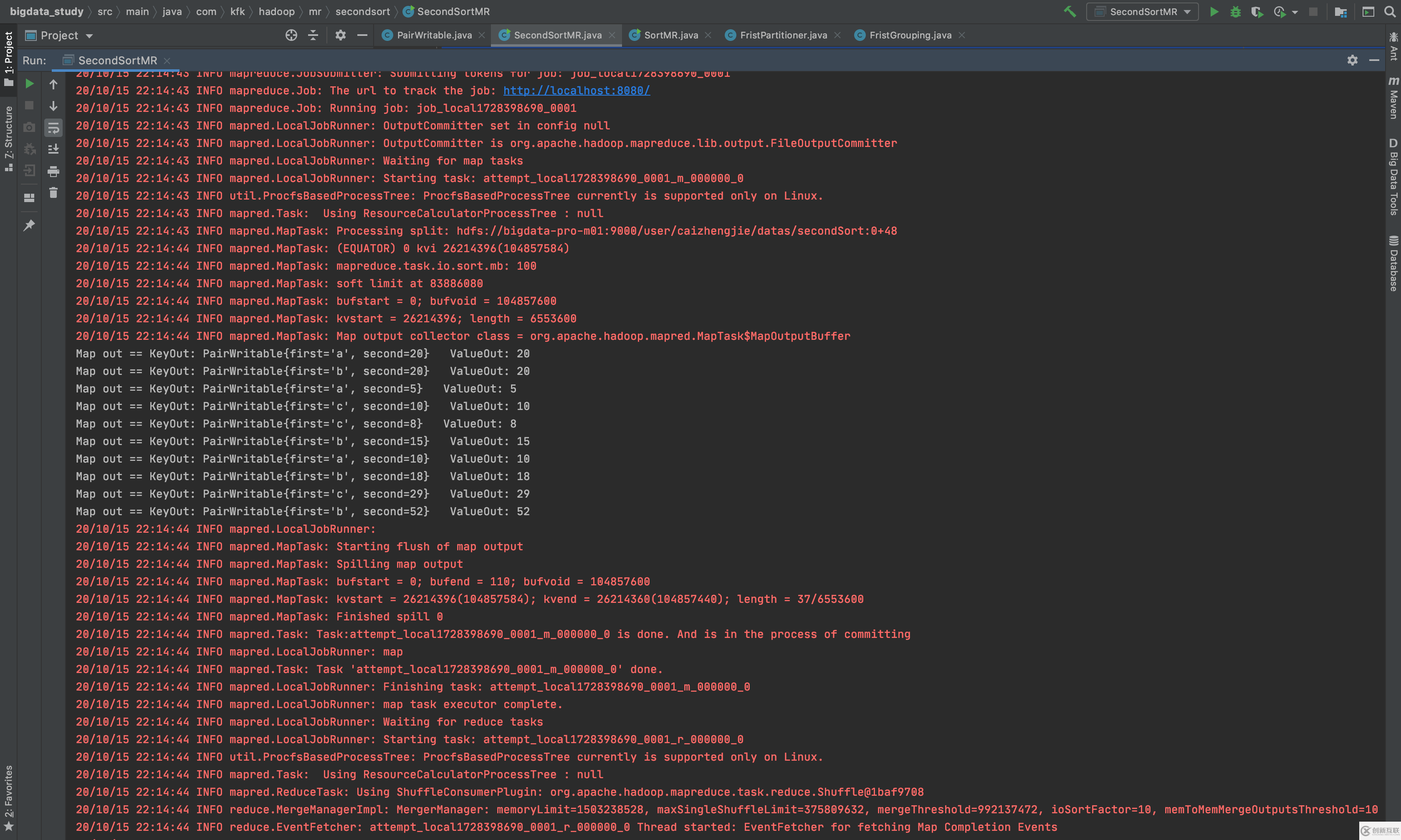Click the SecondSortMR class breadcrumb
1401x840 pixels.
tap(446, 11)
